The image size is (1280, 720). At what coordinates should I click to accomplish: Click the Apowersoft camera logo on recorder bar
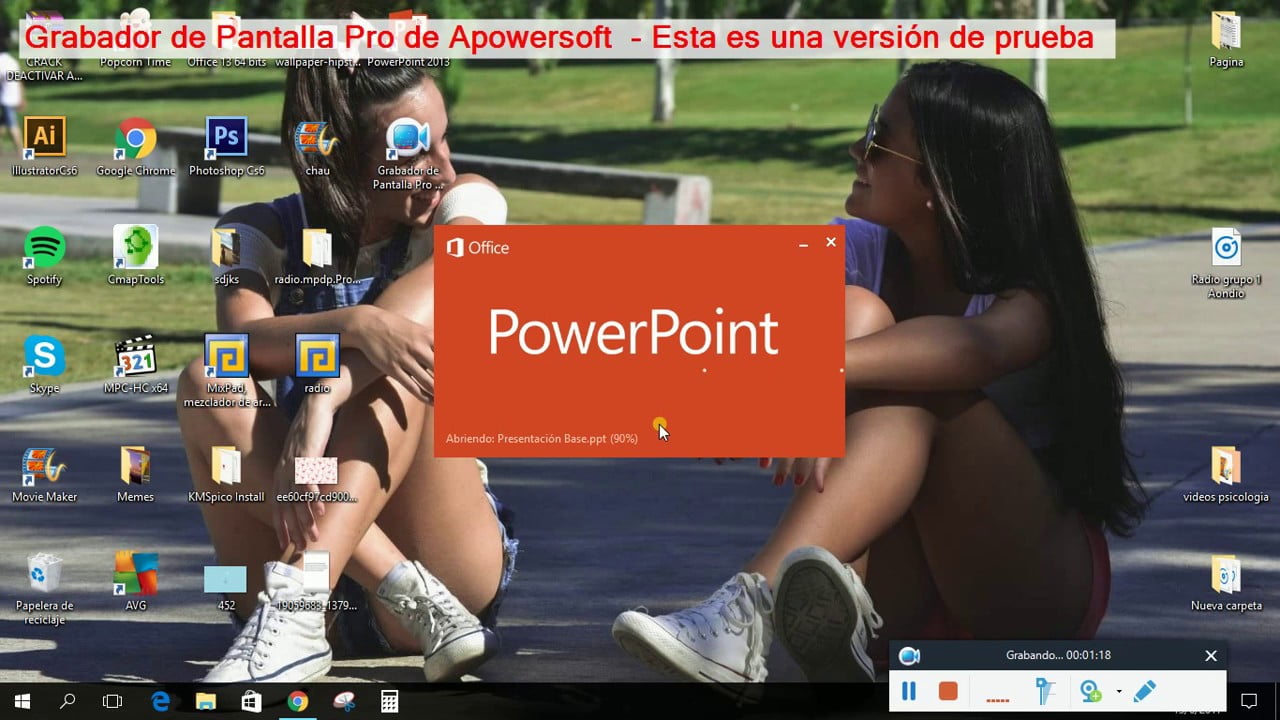908,655
